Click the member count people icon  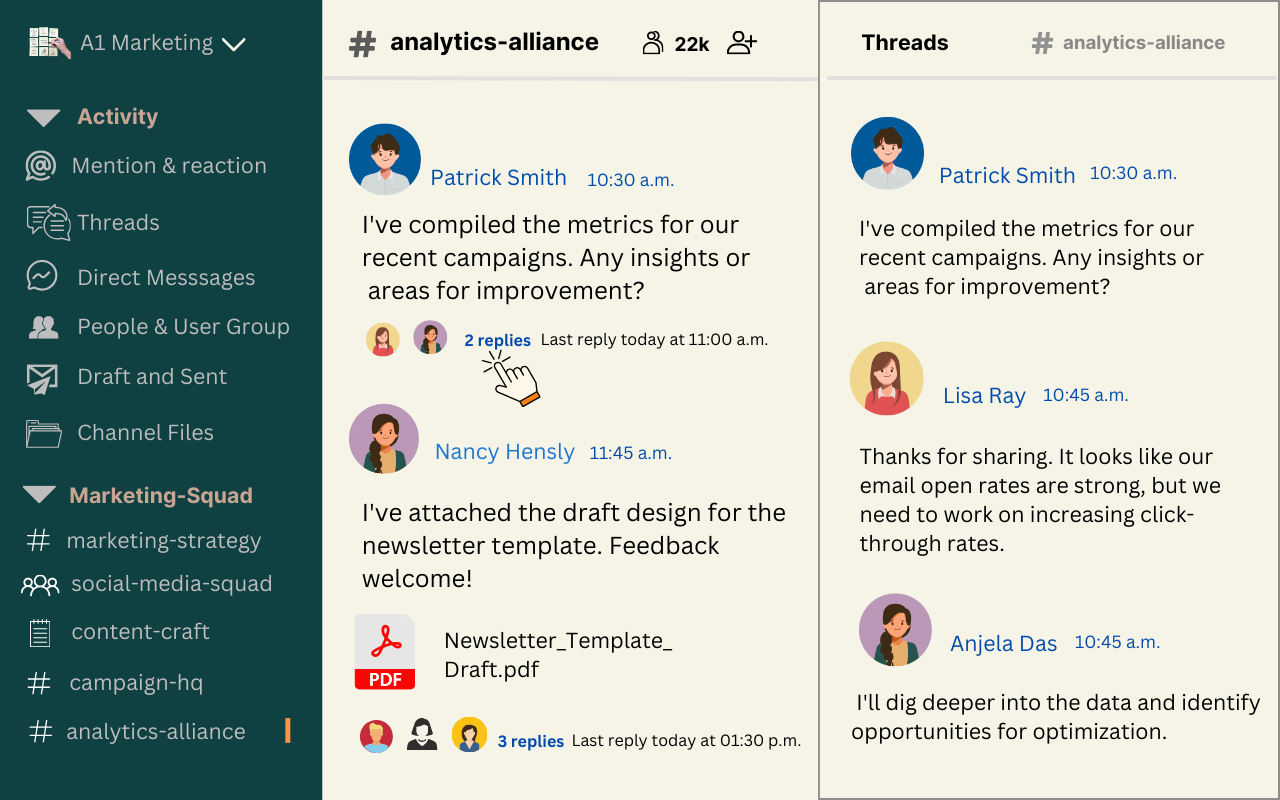653,43
